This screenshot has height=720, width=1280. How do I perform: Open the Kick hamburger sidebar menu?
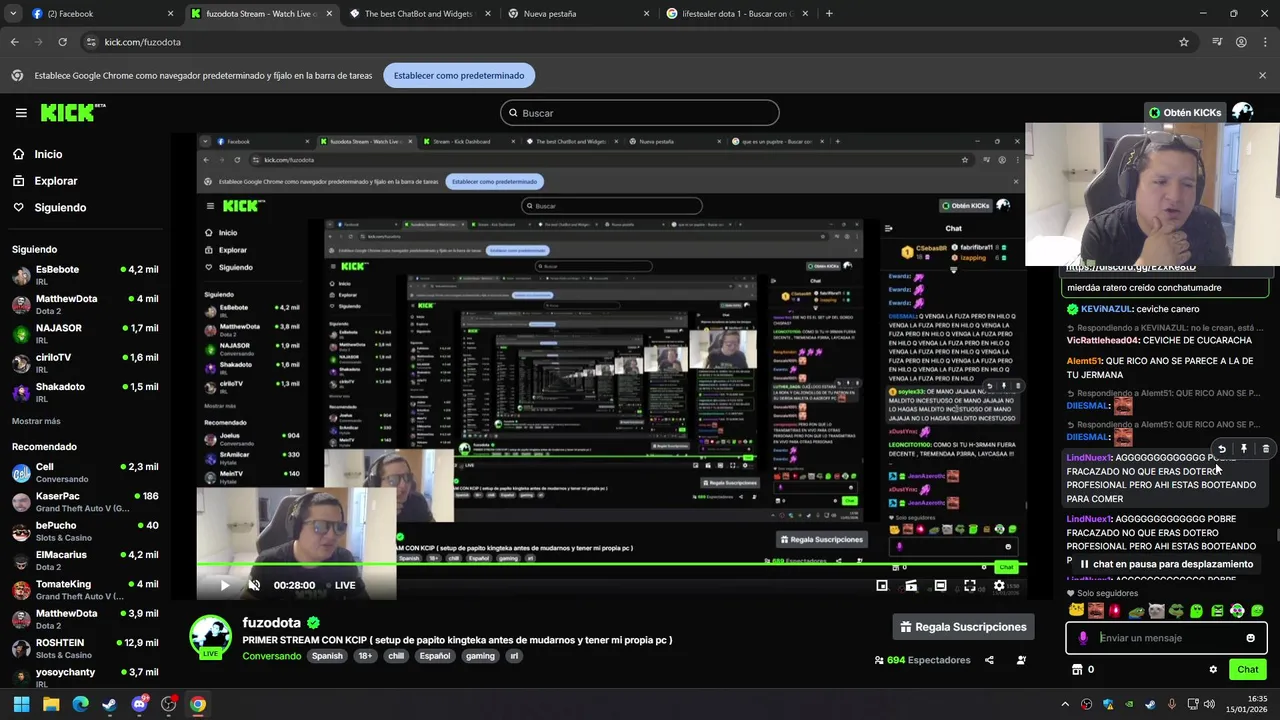(x=21, y=113)
